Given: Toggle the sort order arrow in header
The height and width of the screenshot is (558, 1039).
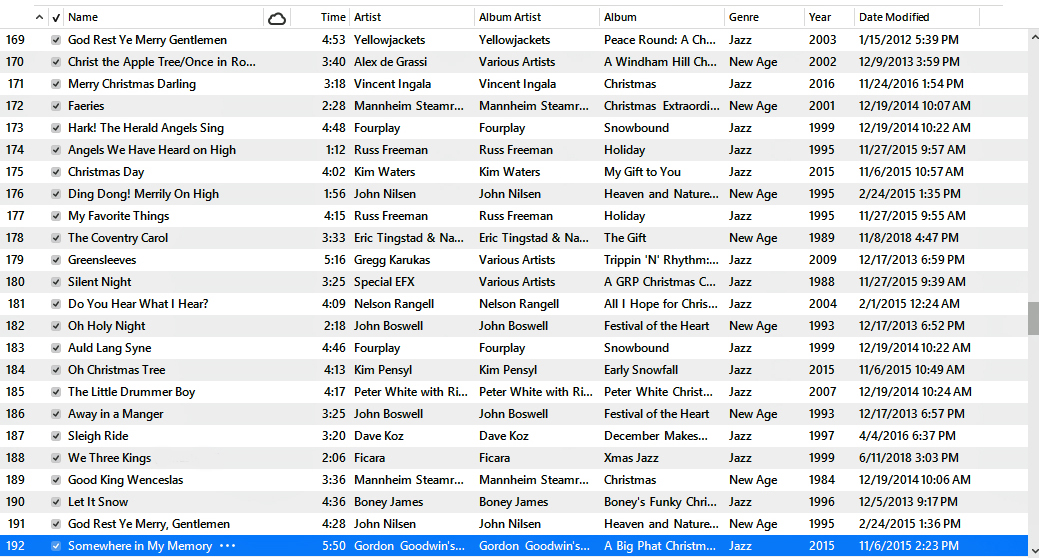Looking at the screenshot, I should [x=40, y=17].
